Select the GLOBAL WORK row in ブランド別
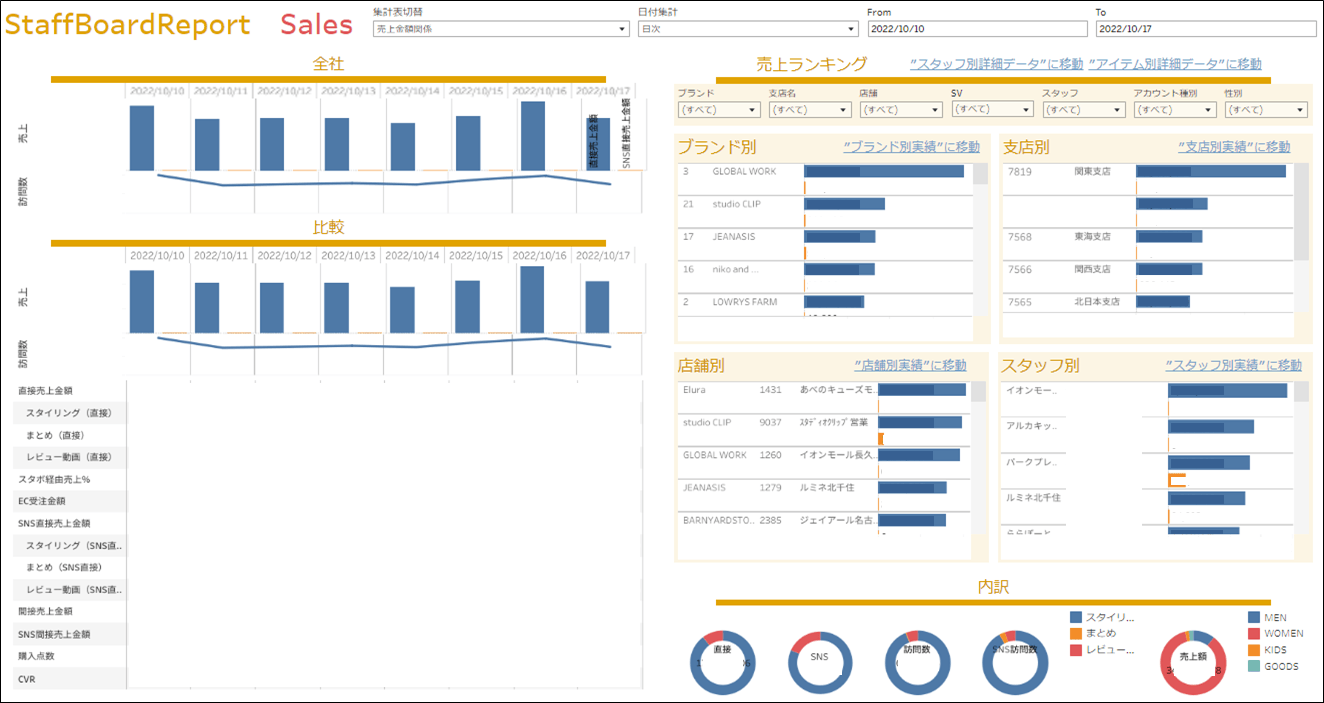 coord(743,172)
